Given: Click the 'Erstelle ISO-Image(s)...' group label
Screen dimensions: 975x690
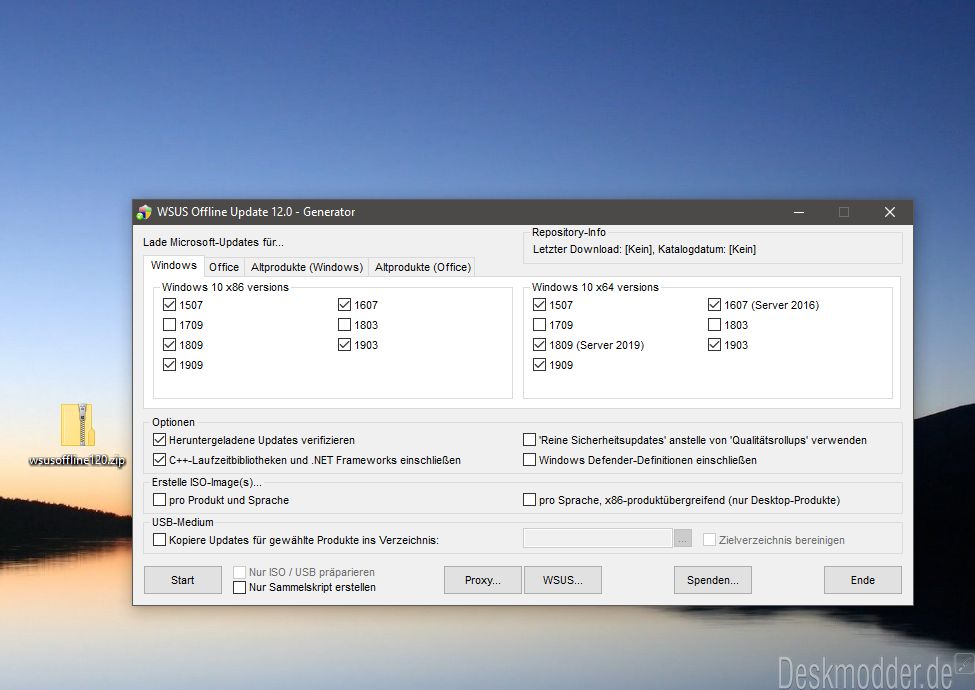Looking at the screenshot, I should [x=206, y=482].
